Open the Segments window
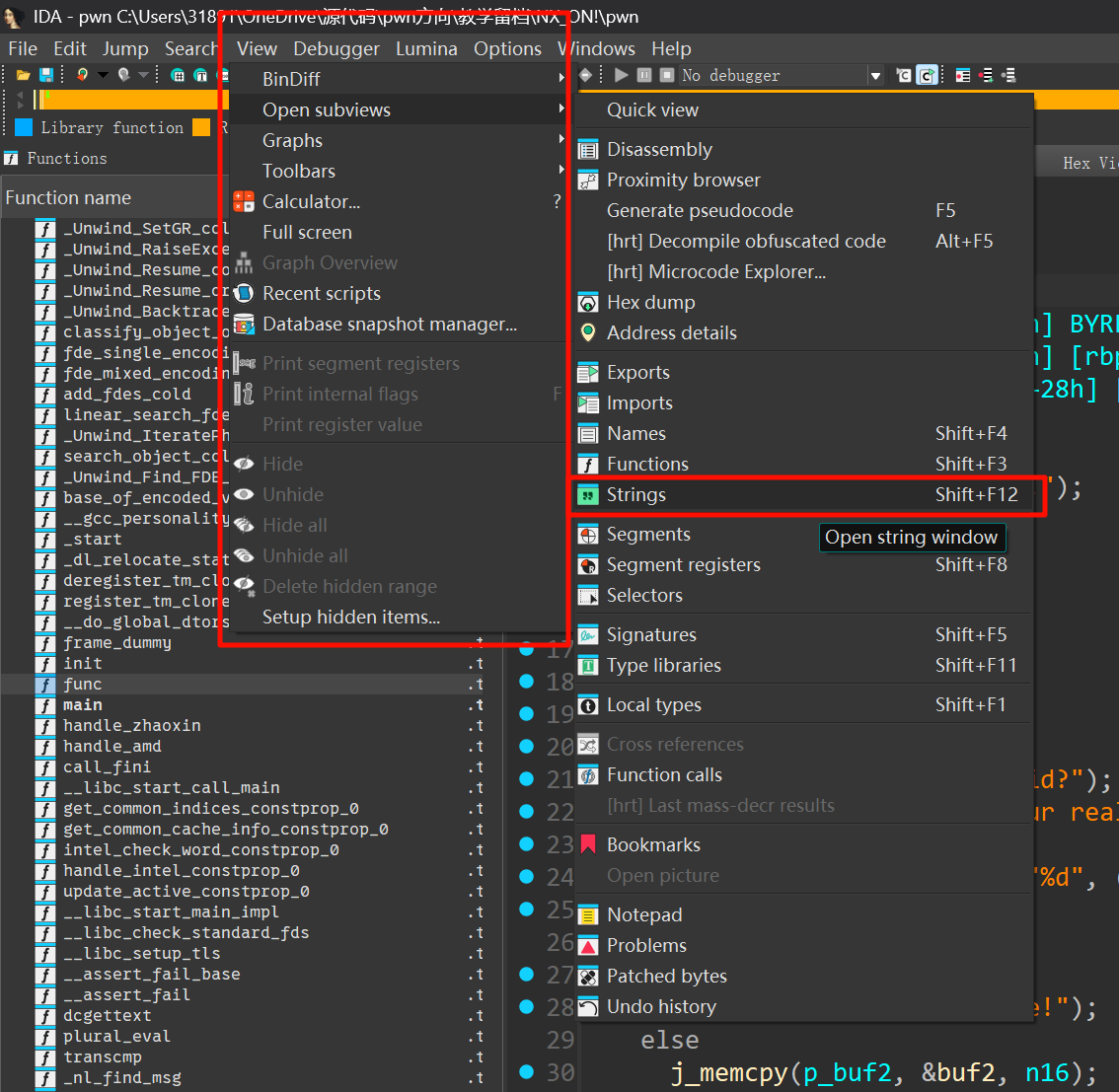 tap(804, 535)
